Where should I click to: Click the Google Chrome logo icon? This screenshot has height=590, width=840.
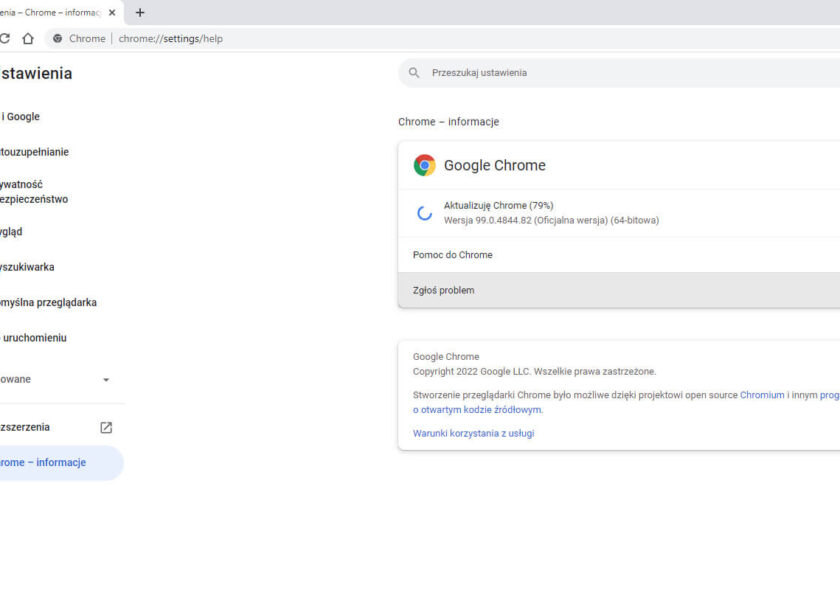tap(424, 165)
